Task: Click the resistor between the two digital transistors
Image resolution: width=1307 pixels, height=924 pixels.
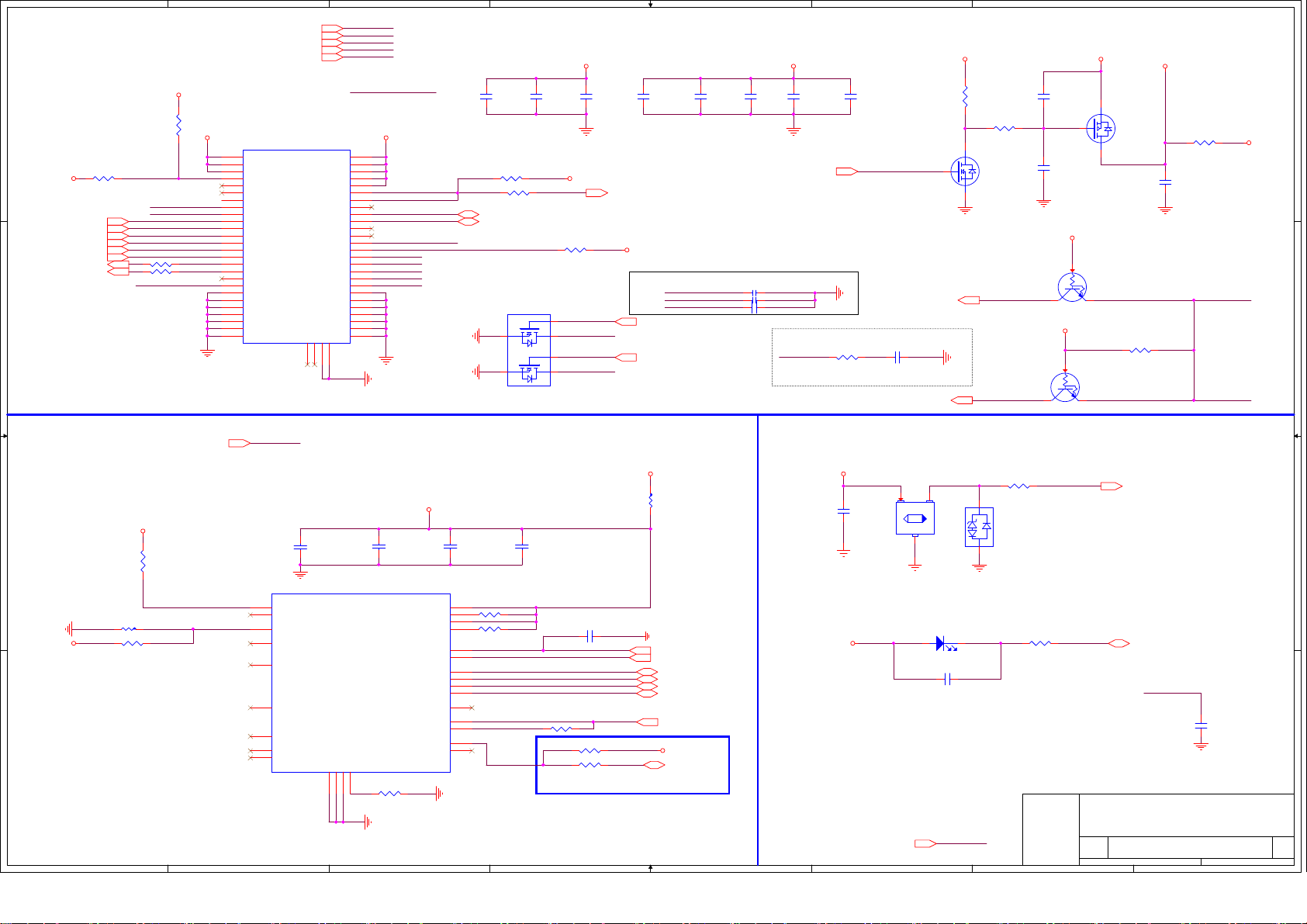Action: (1140, 350)
